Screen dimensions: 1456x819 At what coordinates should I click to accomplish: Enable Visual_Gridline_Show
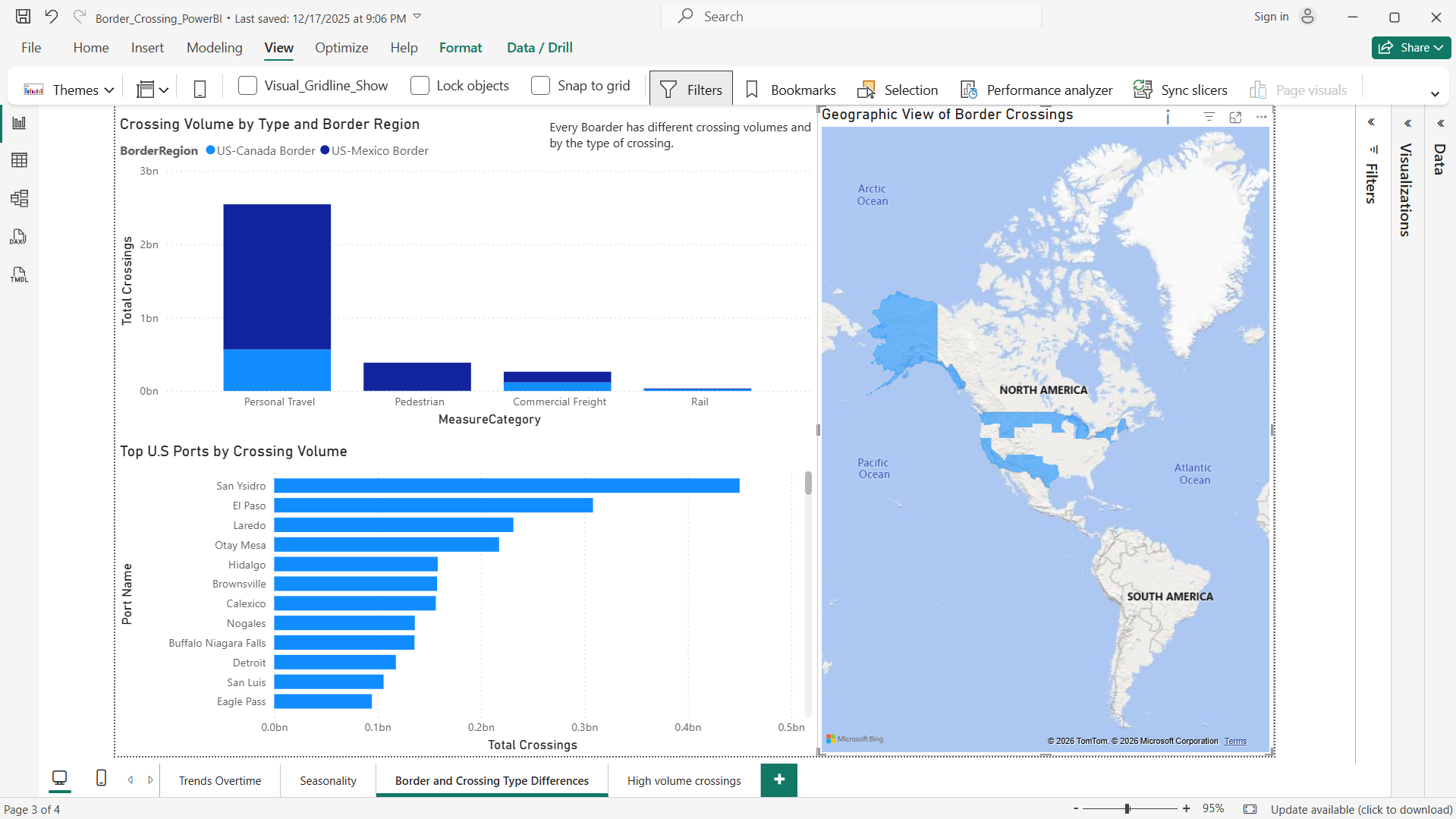click(247, 86)
